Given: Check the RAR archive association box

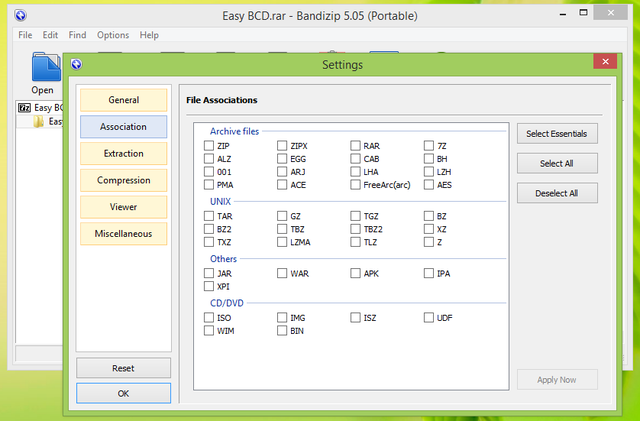Looking at the screenshot, I should [356, 146].
